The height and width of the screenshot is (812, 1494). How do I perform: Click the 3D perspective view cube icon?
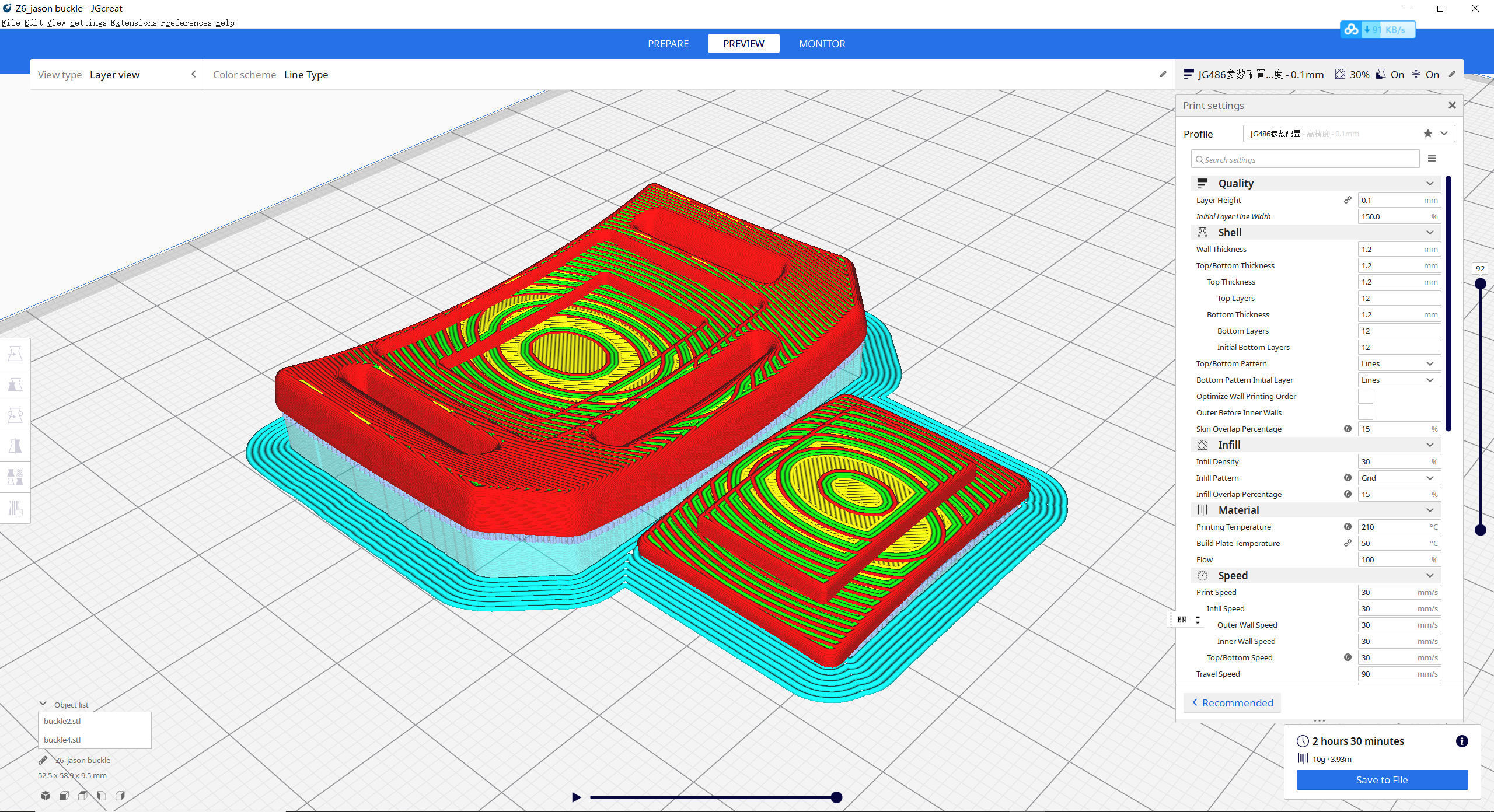[46, 796]
